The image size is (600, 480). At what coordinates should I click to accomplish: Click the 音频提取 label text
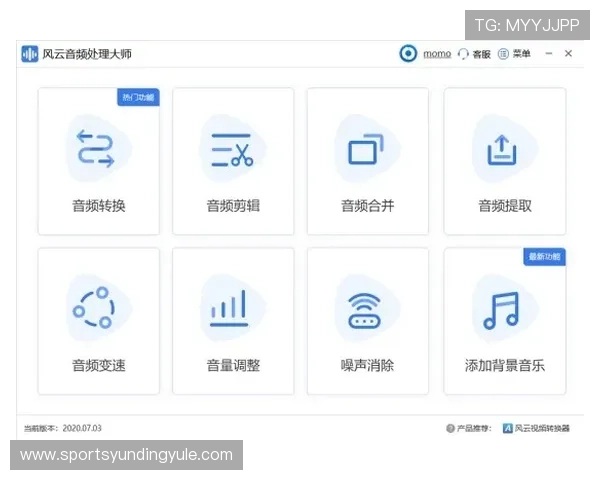tap(505, 206)
